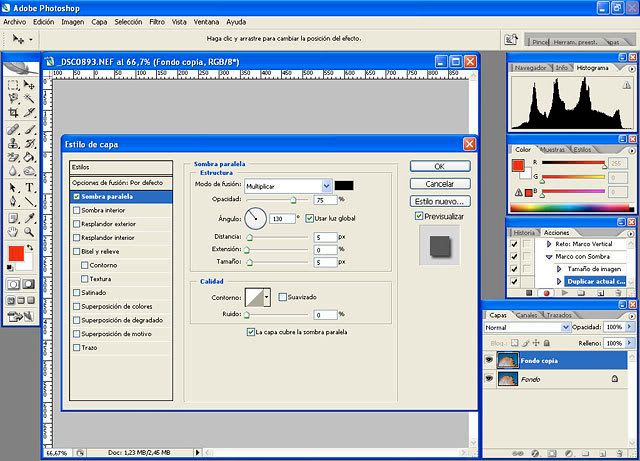Open the Ventana menu
640x461 pixels.
pyautogui.click(x=206, y=22)
